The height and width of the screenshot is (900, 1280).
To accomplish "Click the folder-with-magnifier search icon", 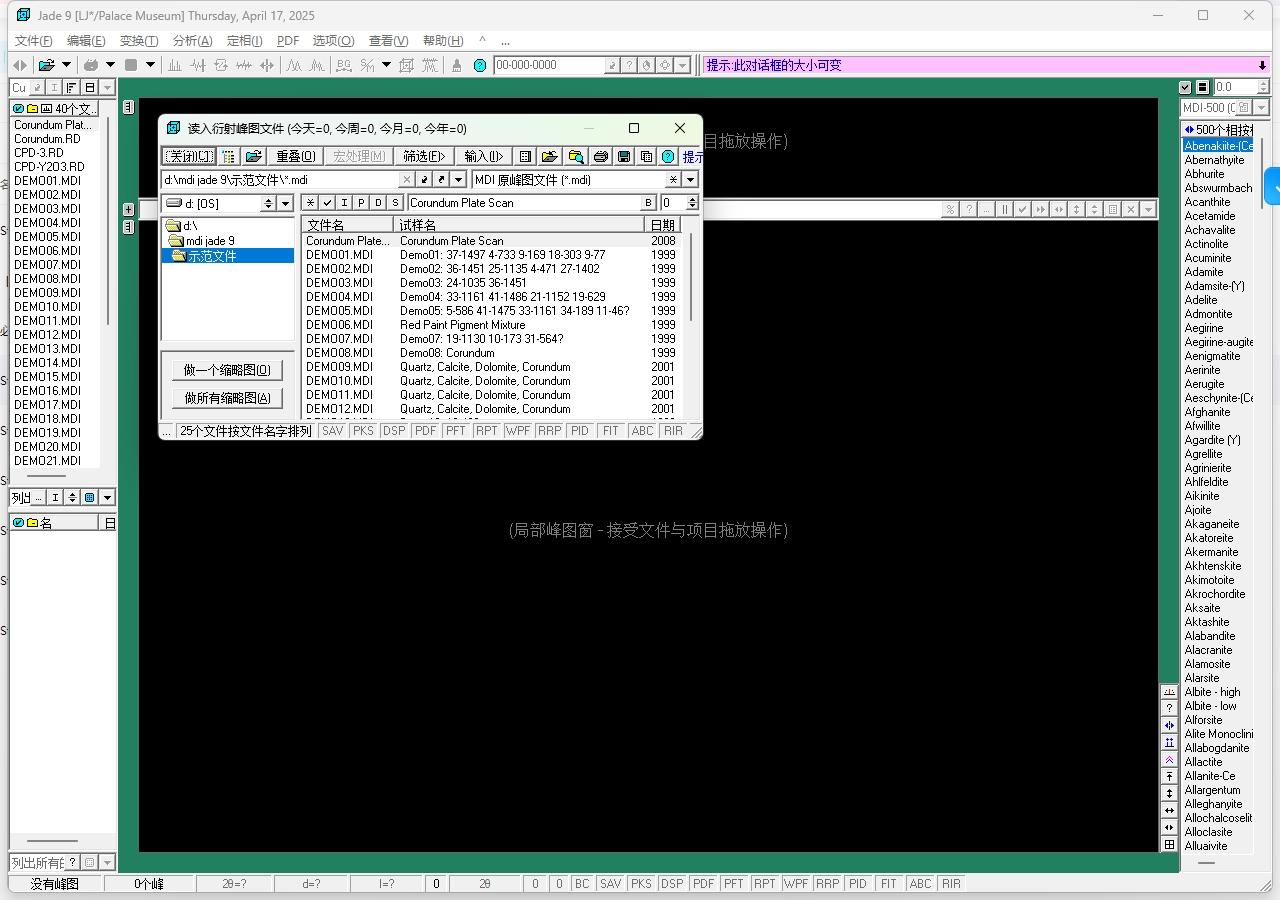I will pos(575,156).
